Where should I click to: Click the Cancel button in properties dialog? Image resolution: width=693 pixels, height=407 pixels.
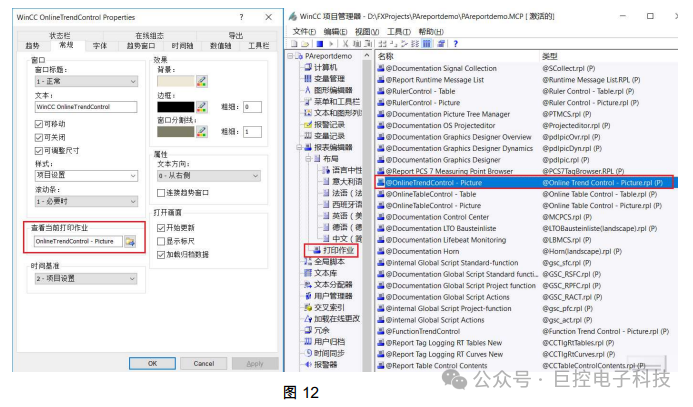click(x=204, y=363)
